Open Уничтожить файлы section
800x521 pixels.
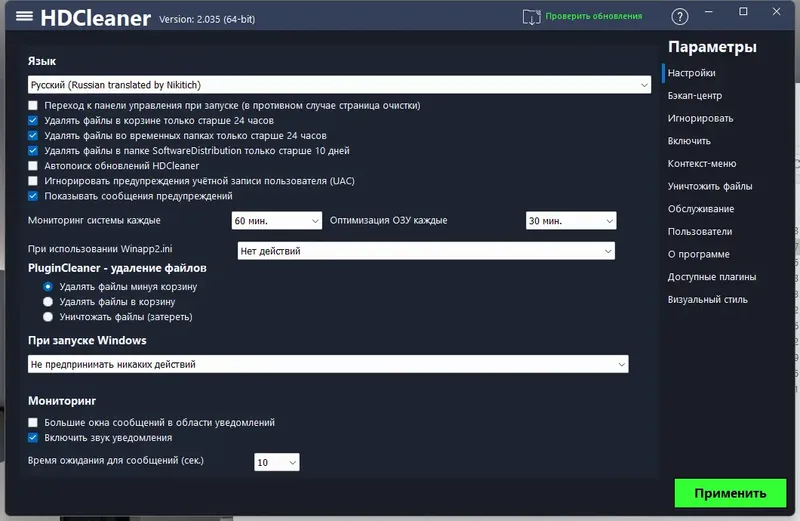point(710,186)
